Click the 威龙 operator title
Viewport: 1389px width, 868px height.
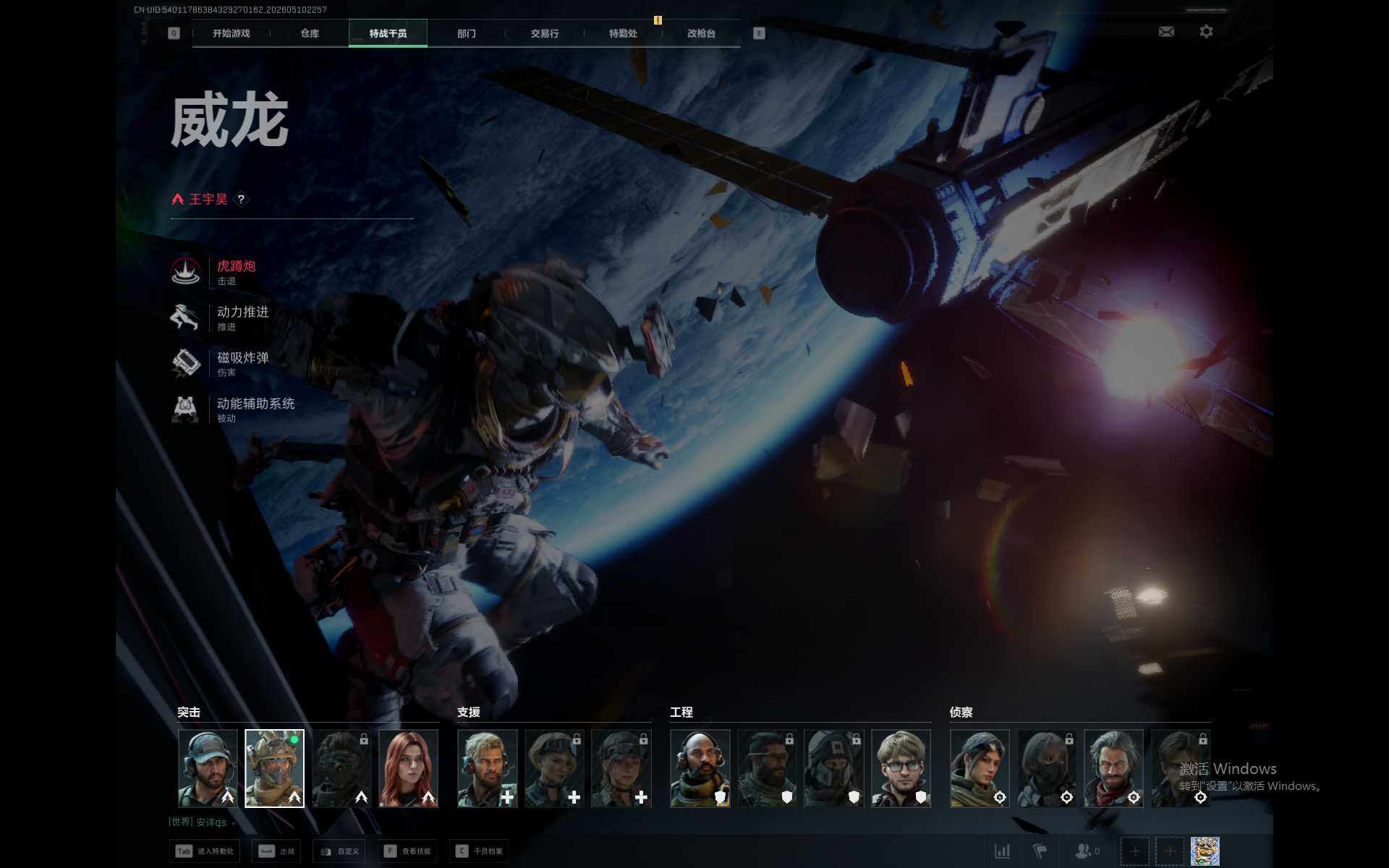(230, 121)
